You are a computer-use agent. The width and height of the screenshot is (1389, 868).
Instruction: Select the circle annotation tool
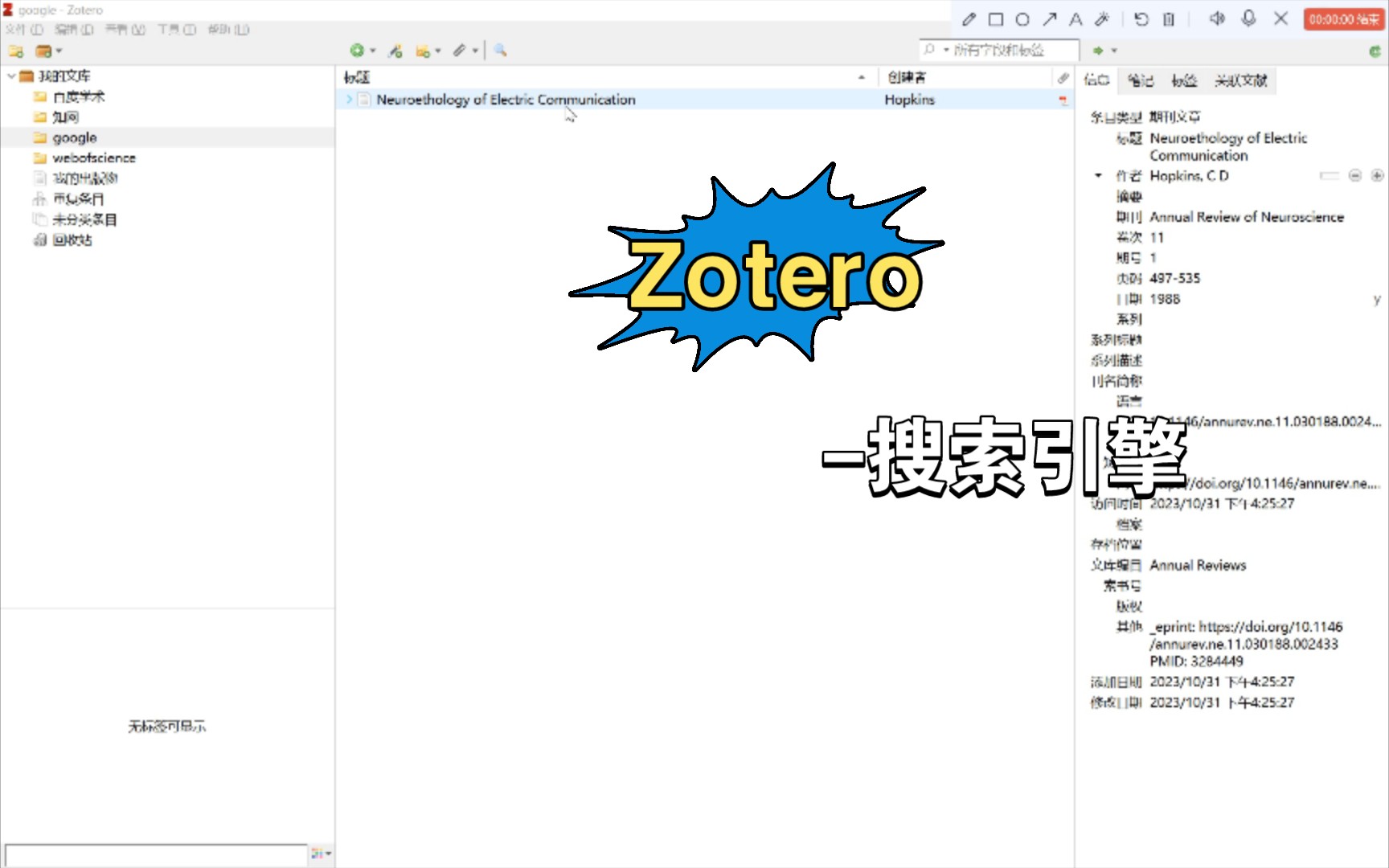coord(1022,19)
